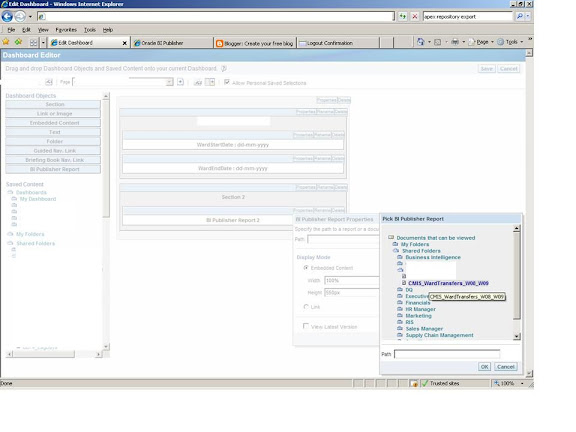
Task: Open My Dashboard in Saved Content
Action: pos(38,199)
